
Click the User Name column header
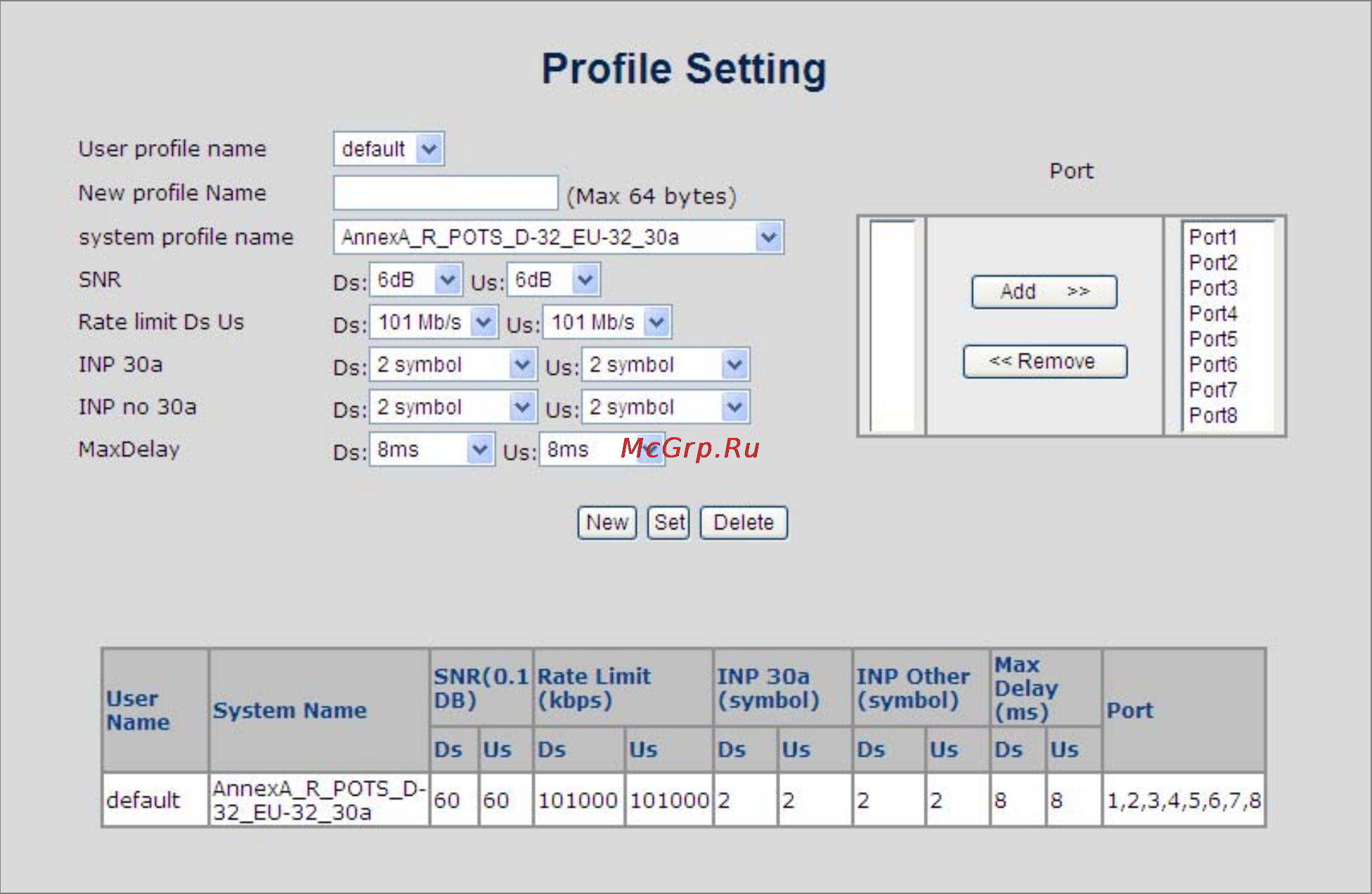155,711
